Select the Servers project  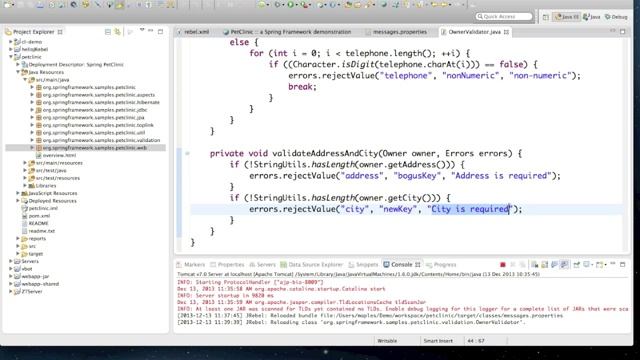point(30,261)
